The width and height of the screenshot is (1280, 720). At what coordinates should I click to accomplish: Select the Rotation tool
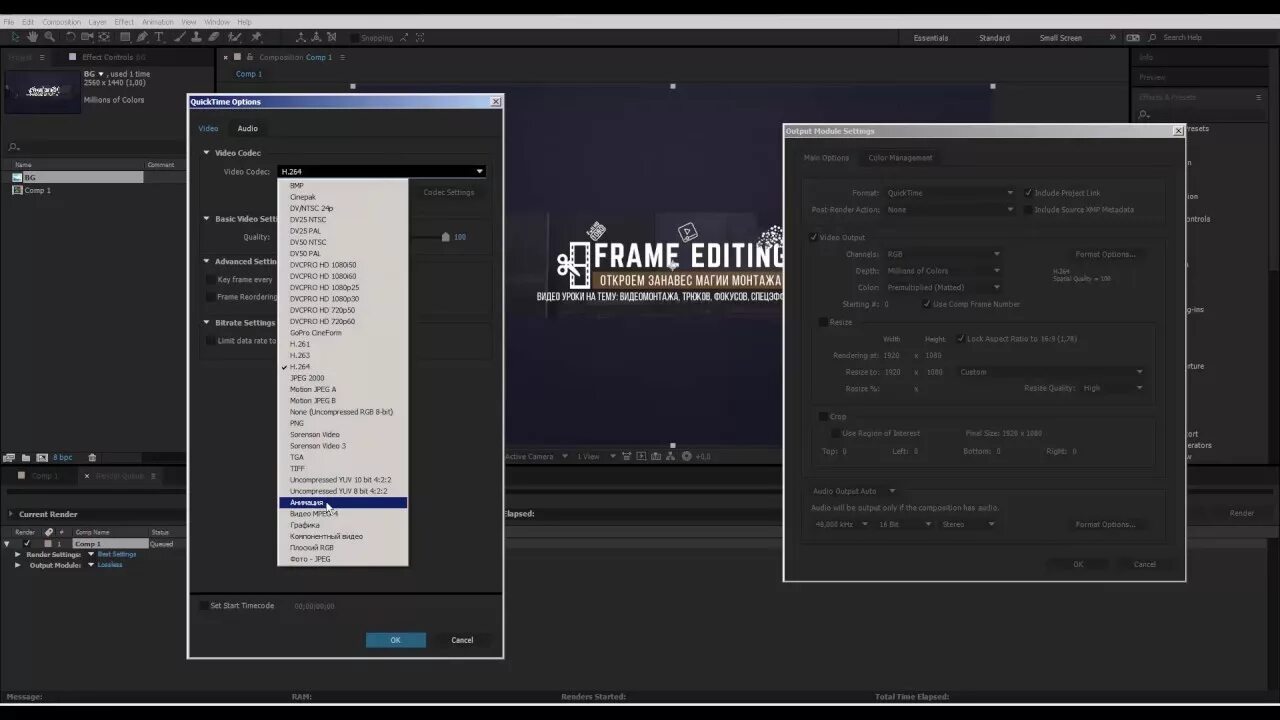[70, 37]
